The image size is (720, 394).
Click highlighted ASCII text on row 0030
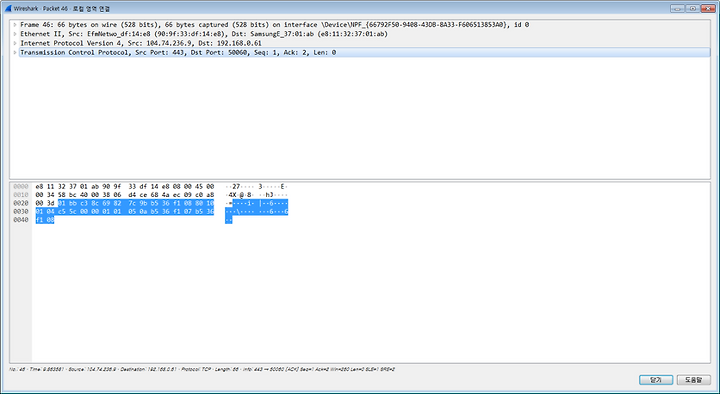click(x=256, y=211)
